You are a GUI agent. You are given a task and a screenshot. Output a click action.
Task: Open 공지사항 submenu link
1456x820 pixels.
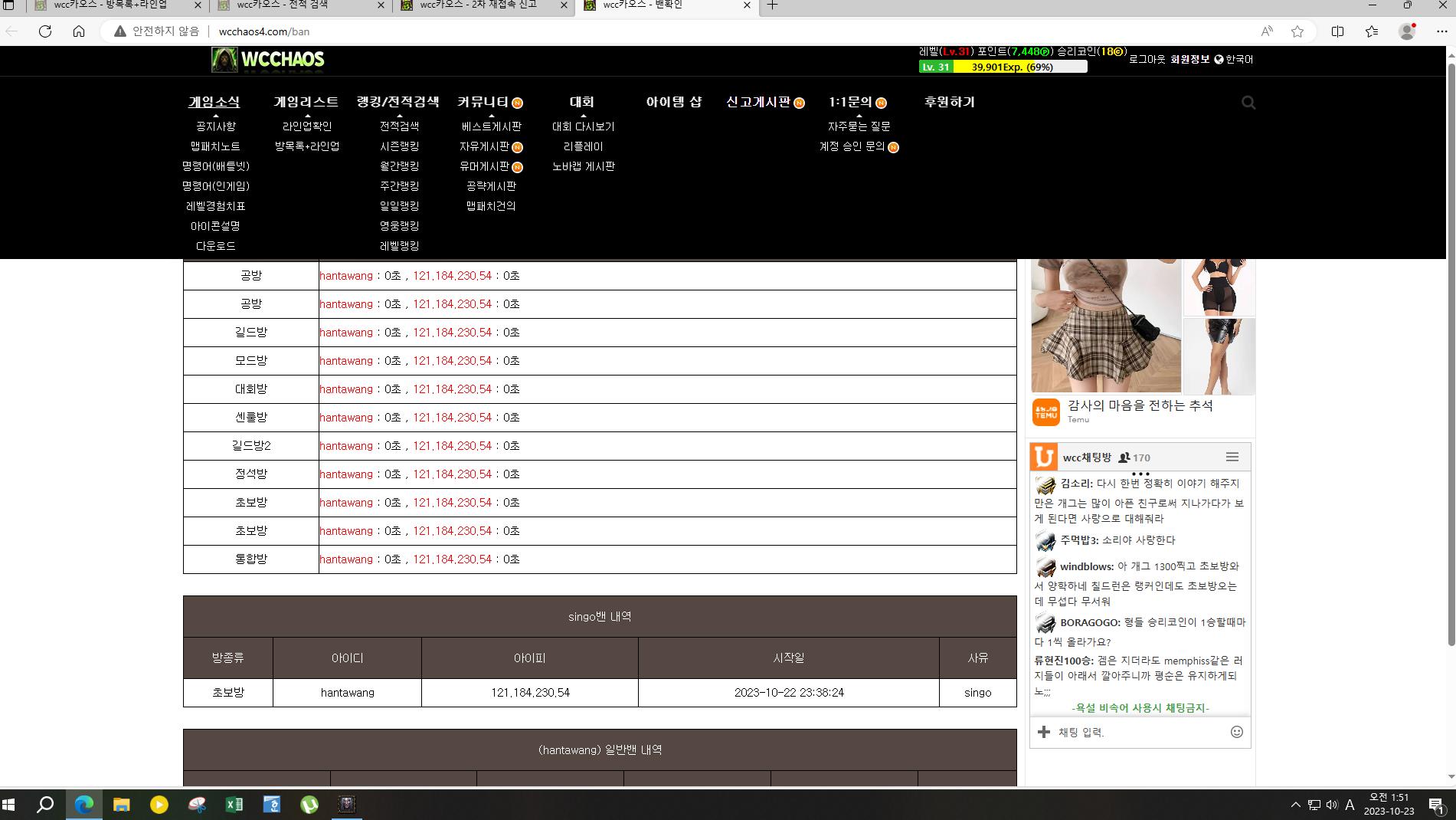pos(216,126)
